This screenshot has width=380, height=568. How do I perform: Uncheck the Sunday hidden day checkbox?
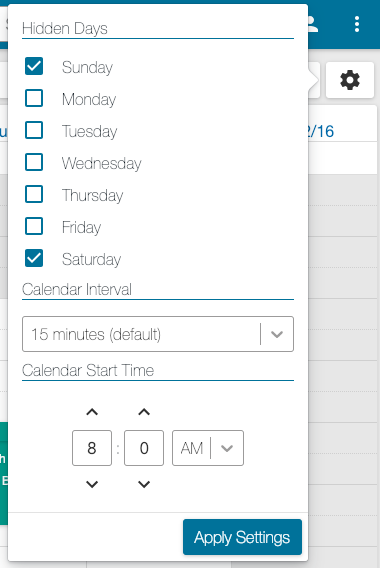click(34, 66)
